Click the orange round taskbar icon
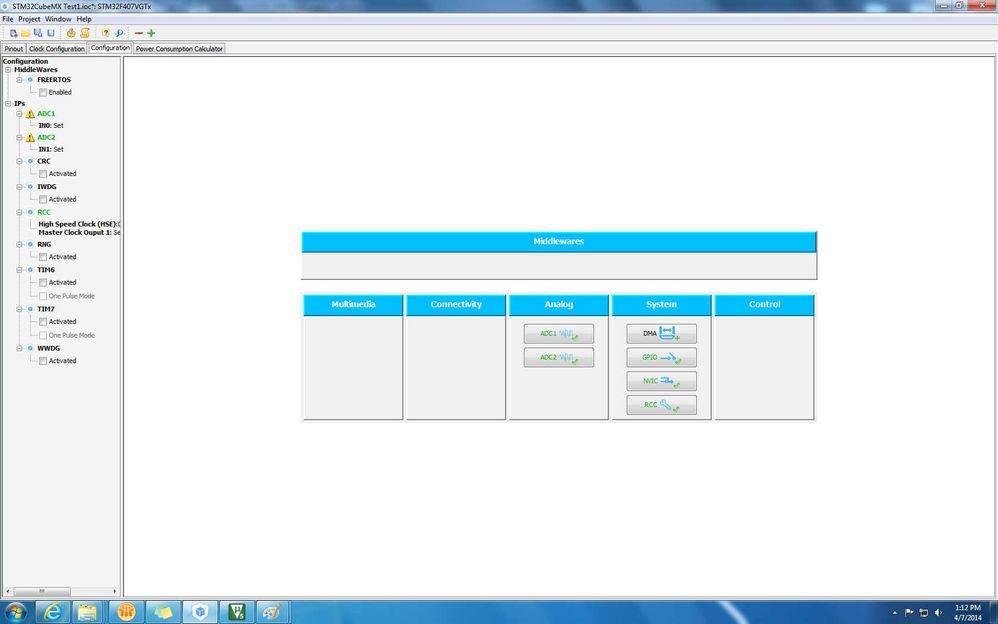998x624 pixels. pos(126,613)
